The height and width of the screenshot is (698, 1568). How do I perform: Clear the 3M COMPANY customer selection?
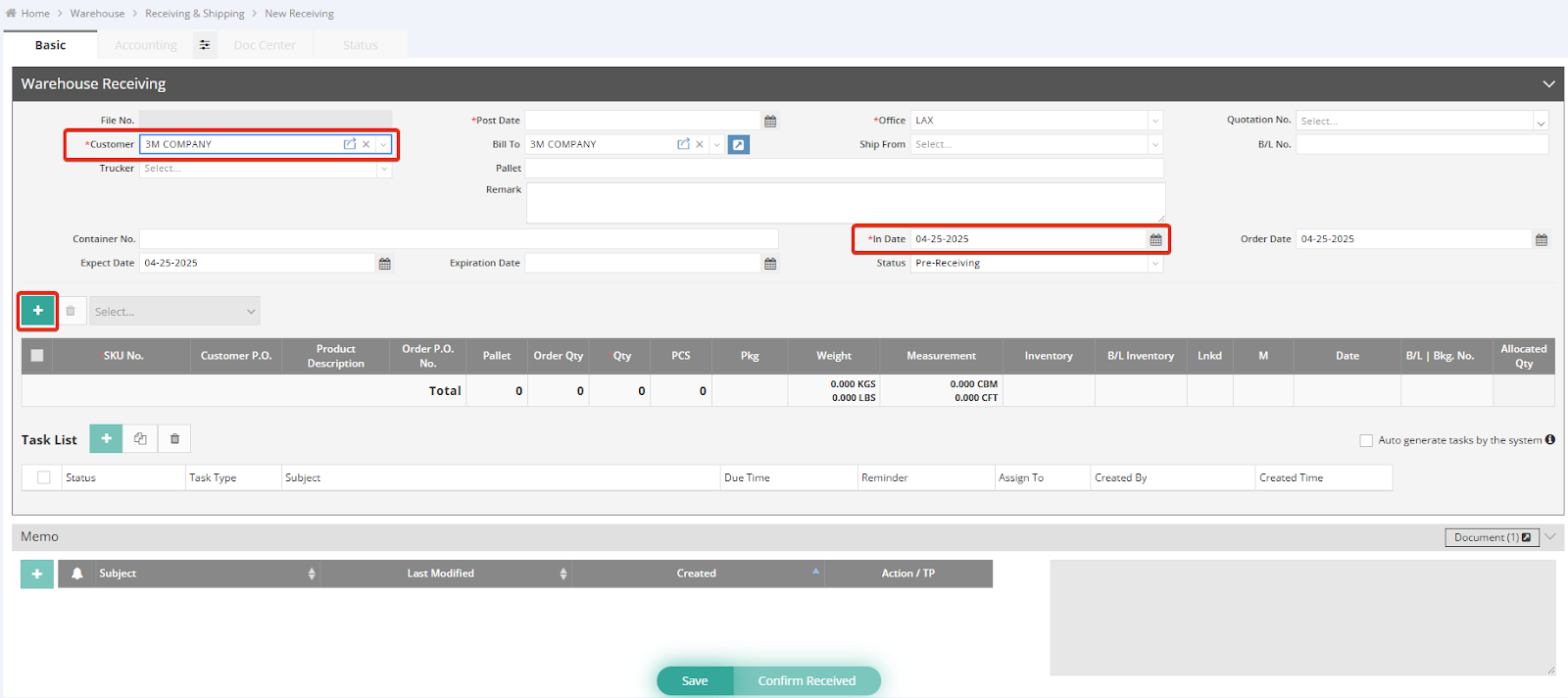point(367,144)
